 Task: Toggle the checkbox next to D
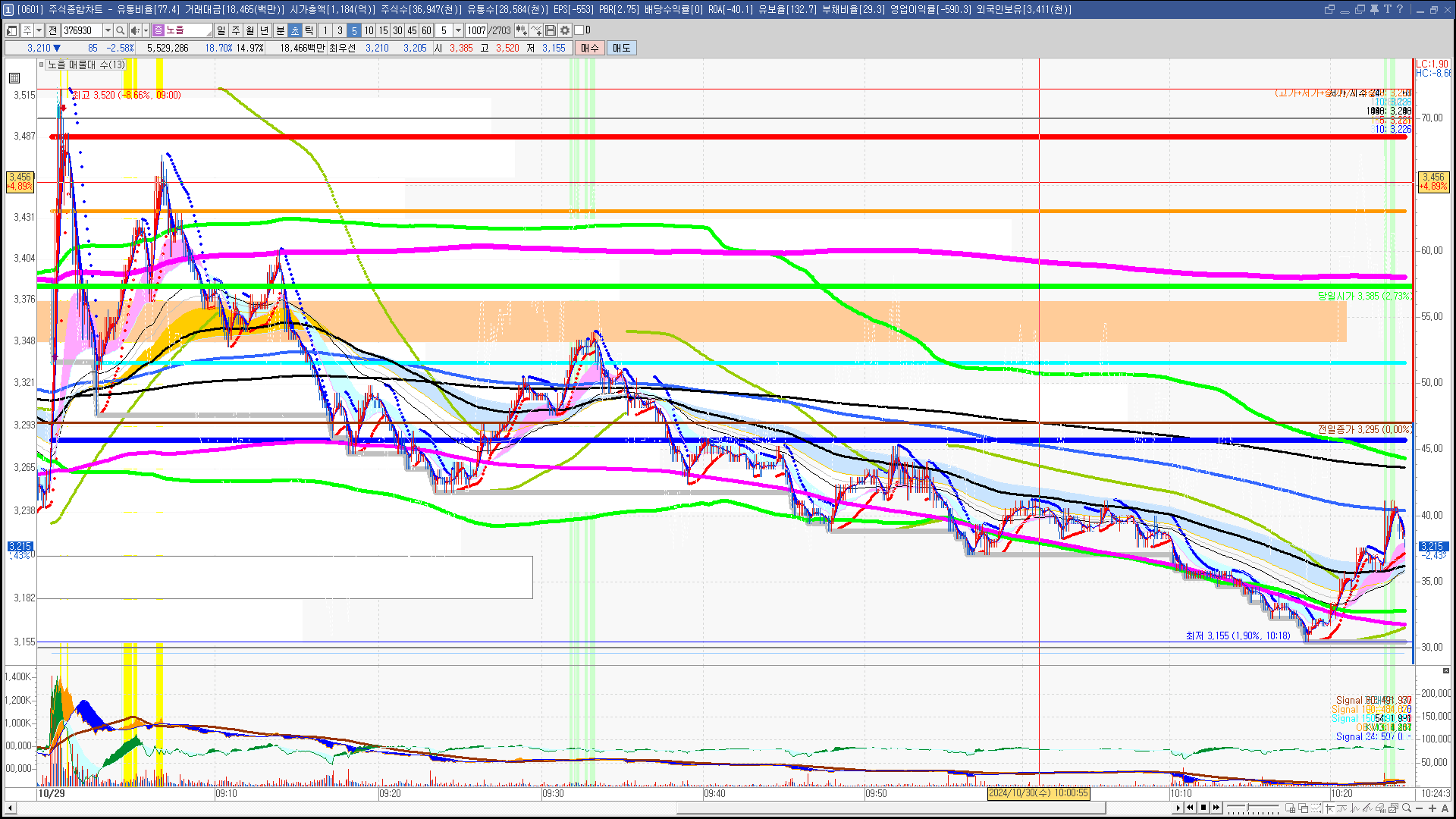click(x=579, y=30)
